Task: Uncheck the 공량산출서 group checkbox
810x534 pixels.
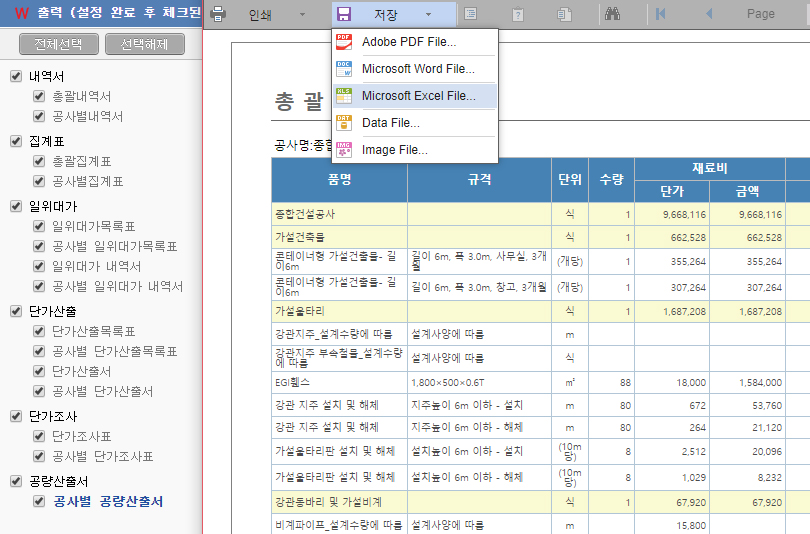Action: click(16, 481)
